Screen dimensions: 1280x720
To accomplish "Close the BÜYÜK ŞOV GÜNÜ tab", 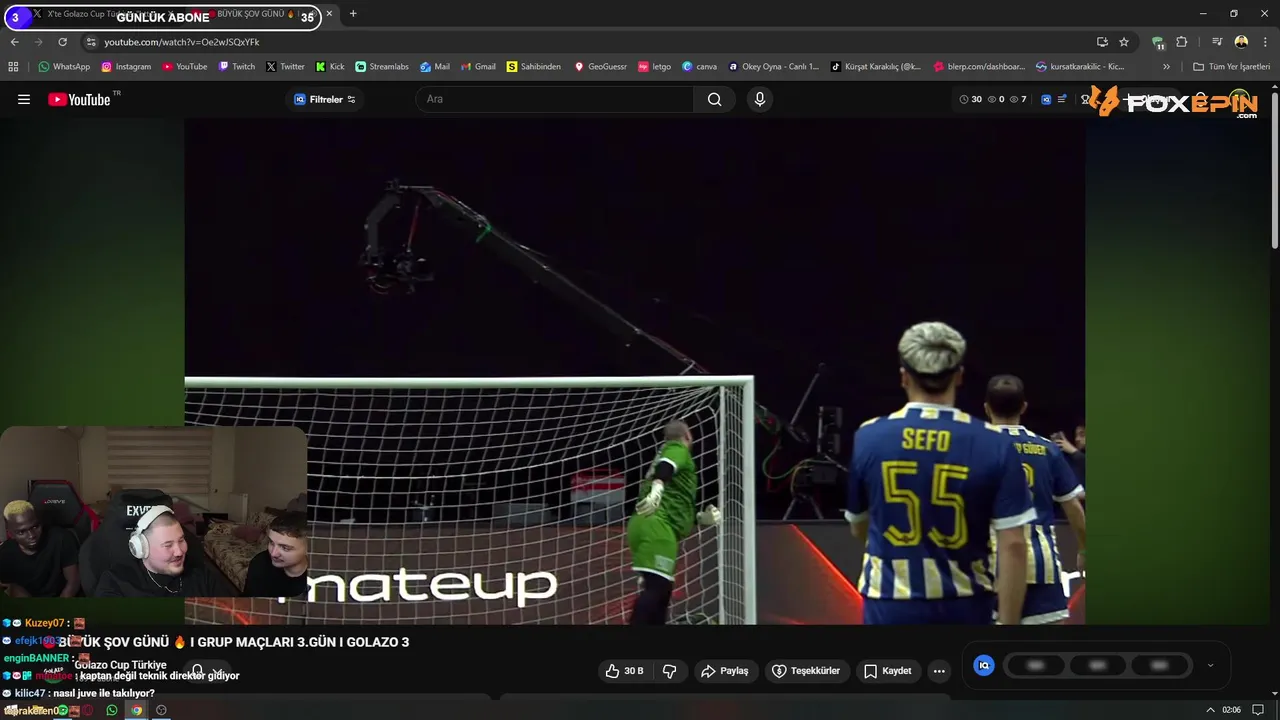I will click(329, 14).
